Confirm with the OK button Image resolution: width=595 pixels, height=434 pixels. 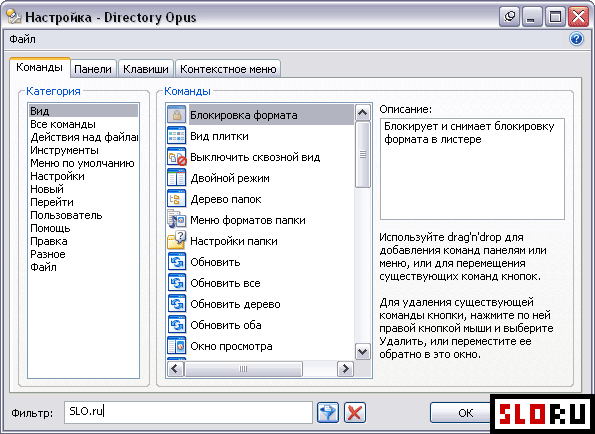coord(460,413)
